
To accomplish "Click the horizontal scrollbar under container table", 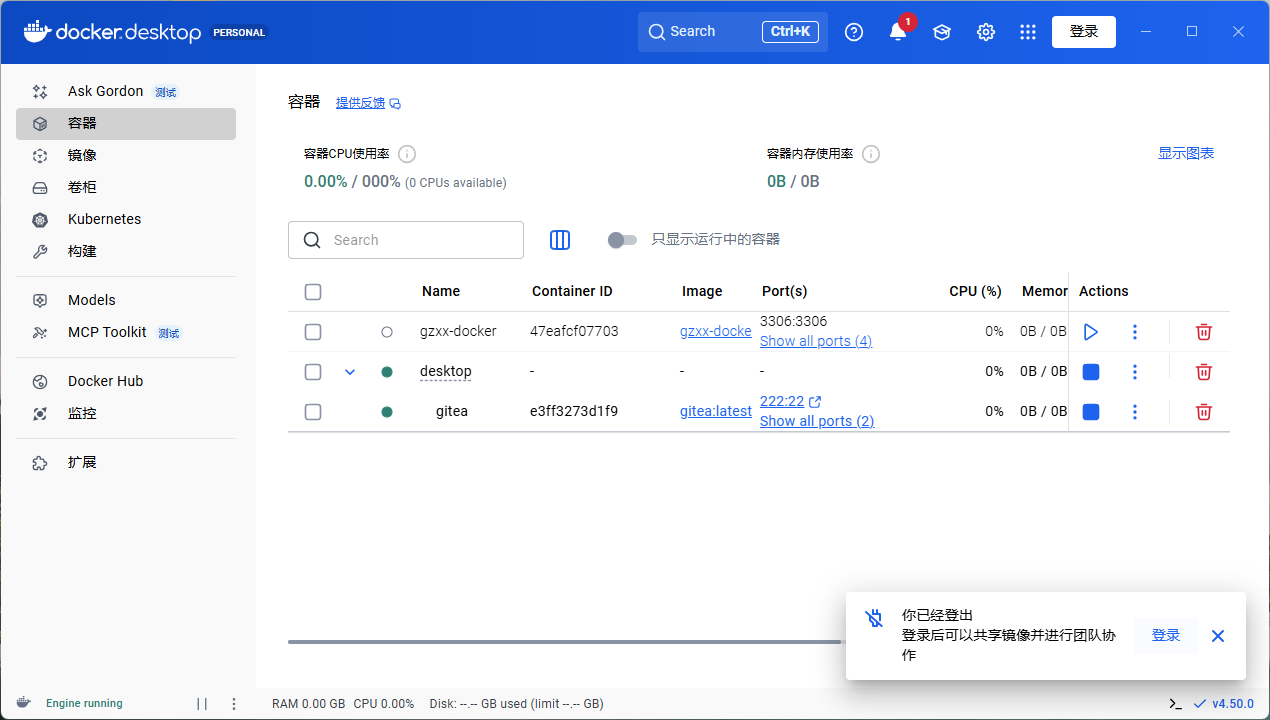I will [565, 642].
